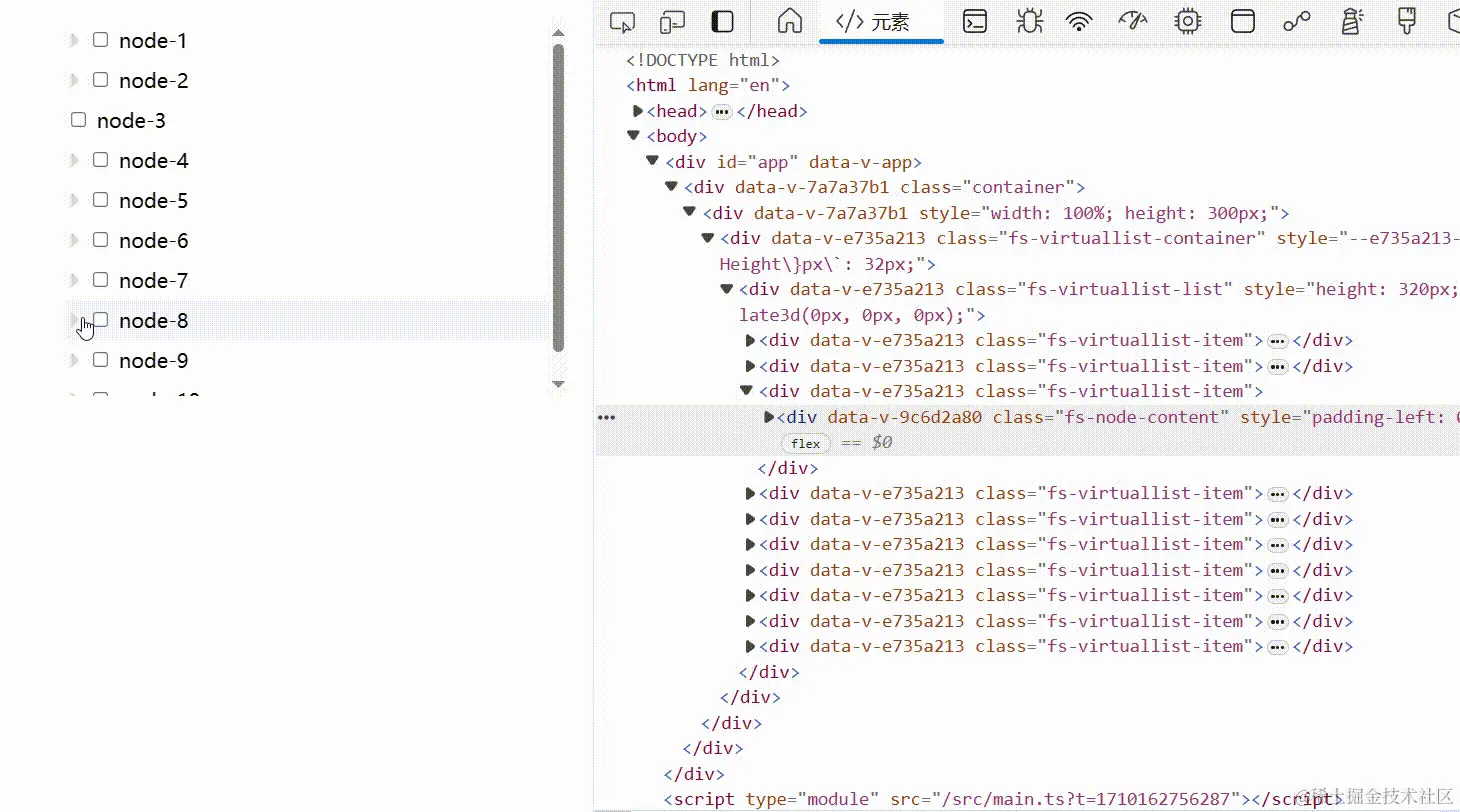The height and width of the screenshot is (812, 1460).
Task: Open the Memory chip panel icon
Action: (1187, 21)
